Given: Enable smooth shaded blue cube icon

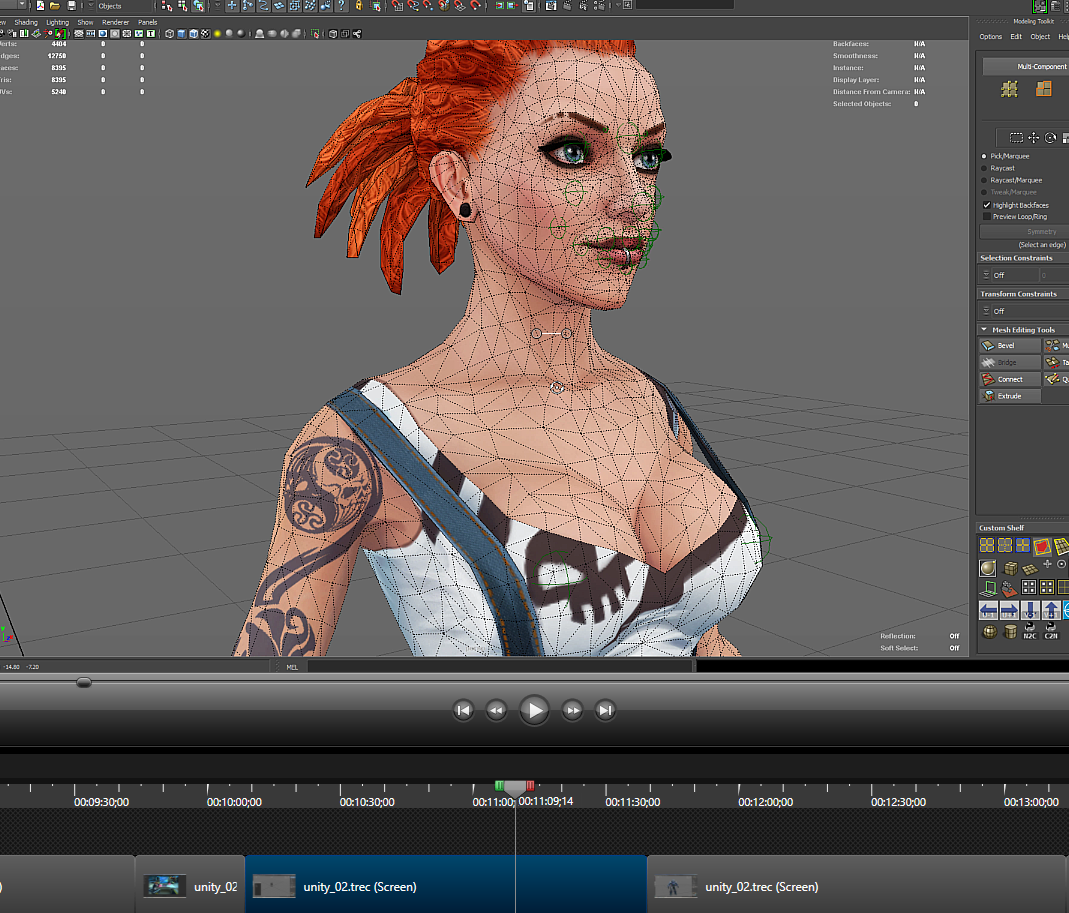Looking at the screenshot, I should pyautogui.click(x=181, y=33).
